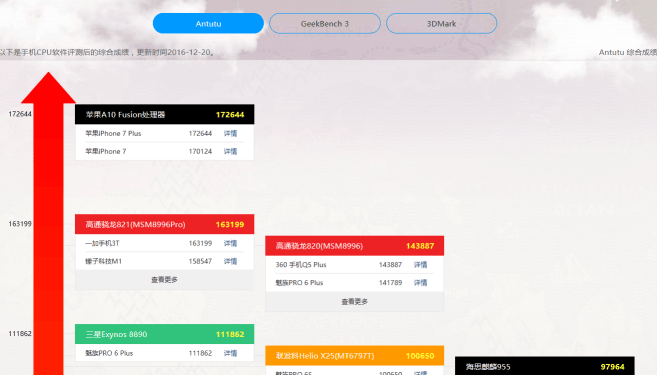Viewport: 657px width, 375px height.
Task: Open details for PRO 6 Plus 141789
Action: (x=420, y=282)
